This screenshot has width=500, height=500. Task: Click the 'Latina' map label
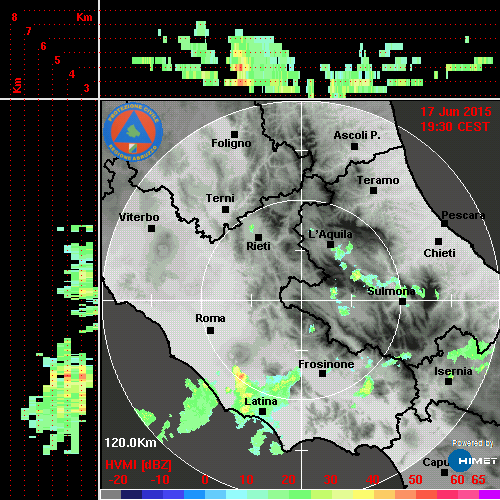[x=261, y=401]
